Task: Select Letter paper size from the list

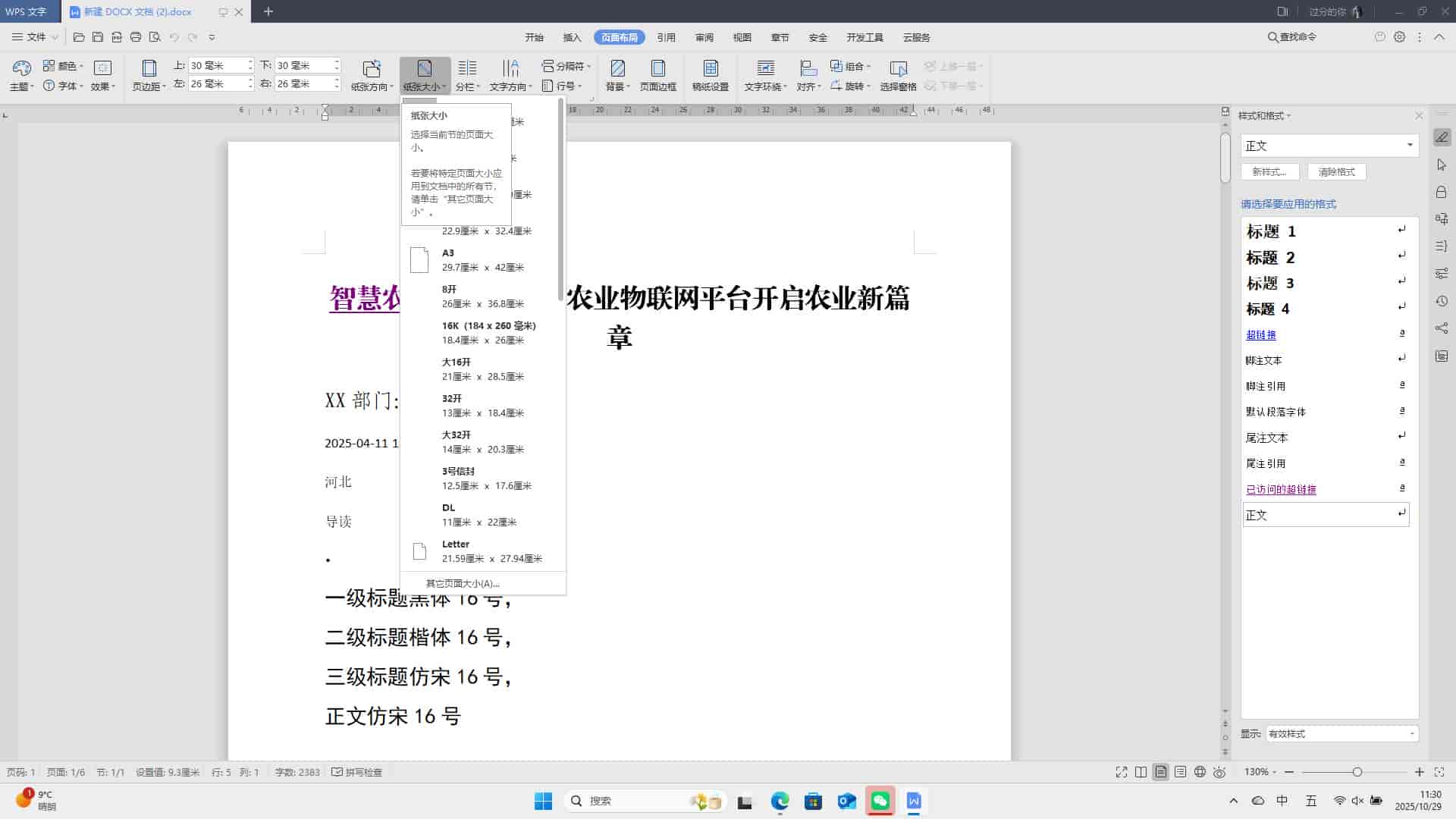Action: (482, 551)
